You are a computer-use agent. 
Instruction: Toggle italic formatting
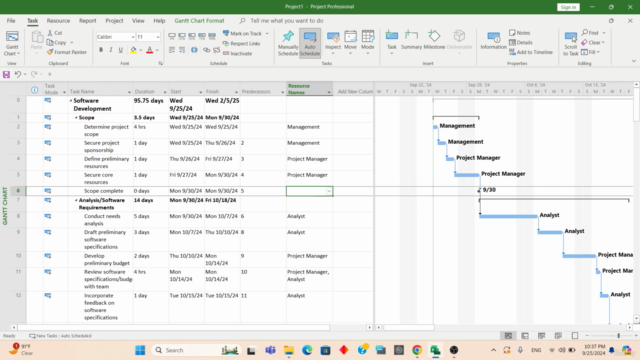pyautogui.click(x=111, y=50)
